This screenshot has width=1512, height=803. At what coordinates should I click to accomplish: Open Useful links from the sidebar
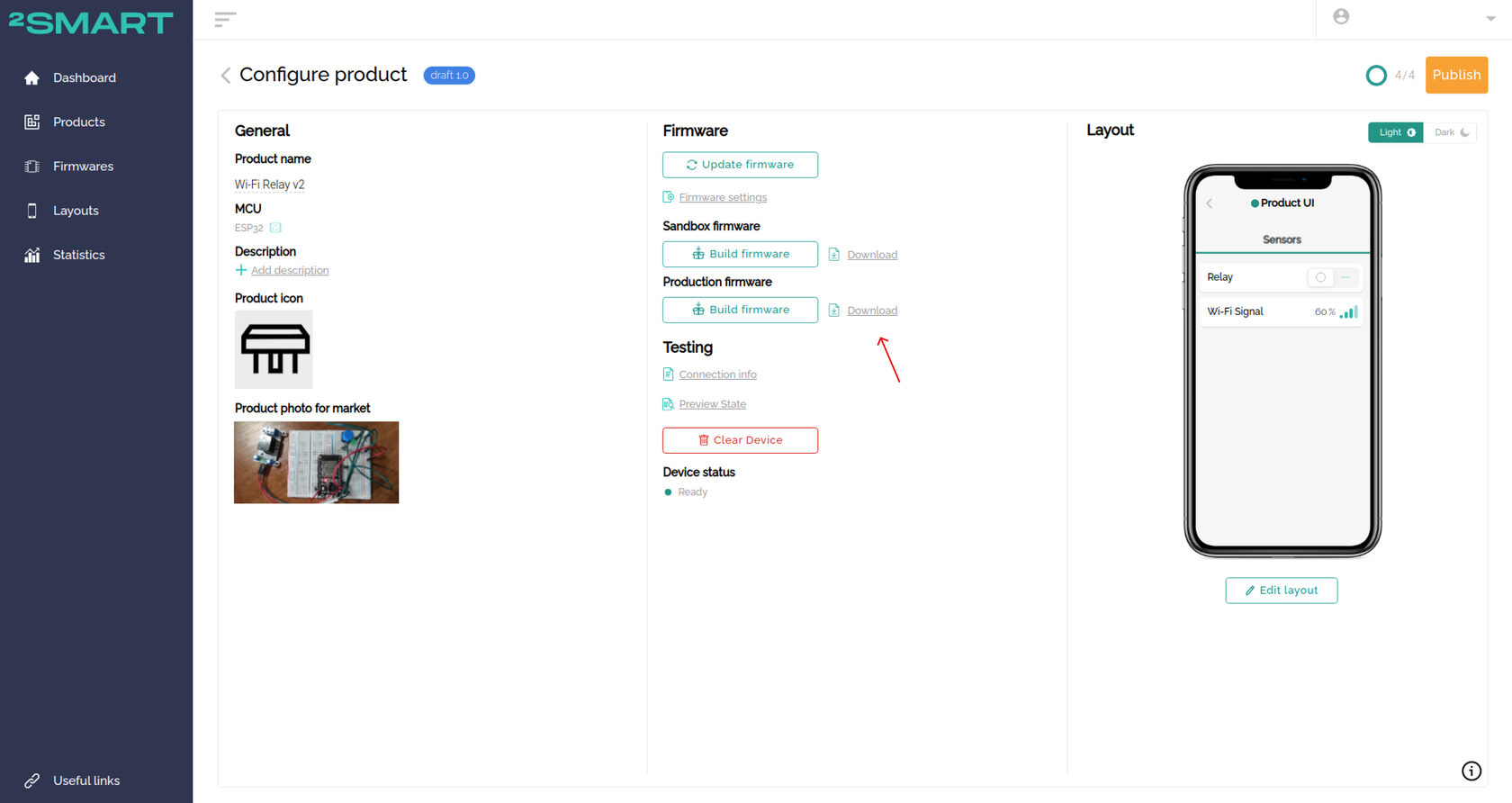[86, 780]
